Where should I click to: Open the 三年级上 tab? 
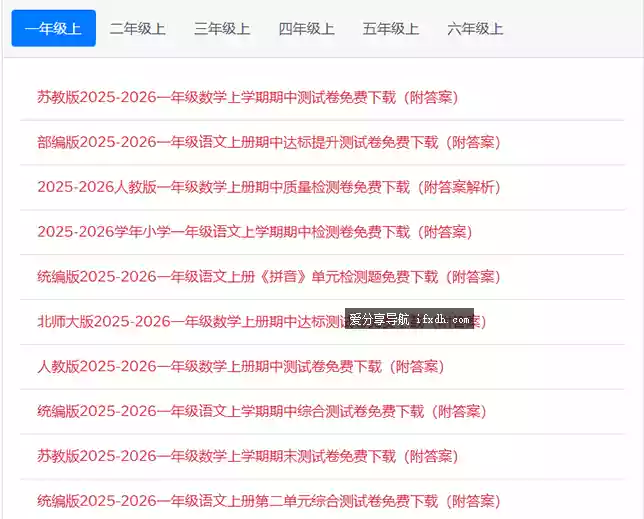[222, 29]
